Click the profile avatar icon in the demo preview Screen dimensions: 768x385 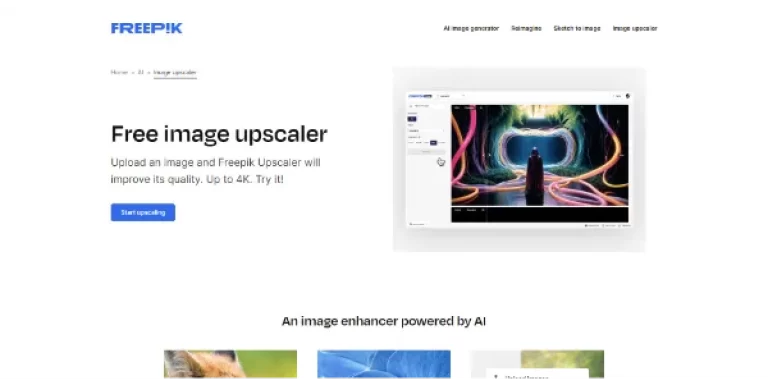pos(628,96)
